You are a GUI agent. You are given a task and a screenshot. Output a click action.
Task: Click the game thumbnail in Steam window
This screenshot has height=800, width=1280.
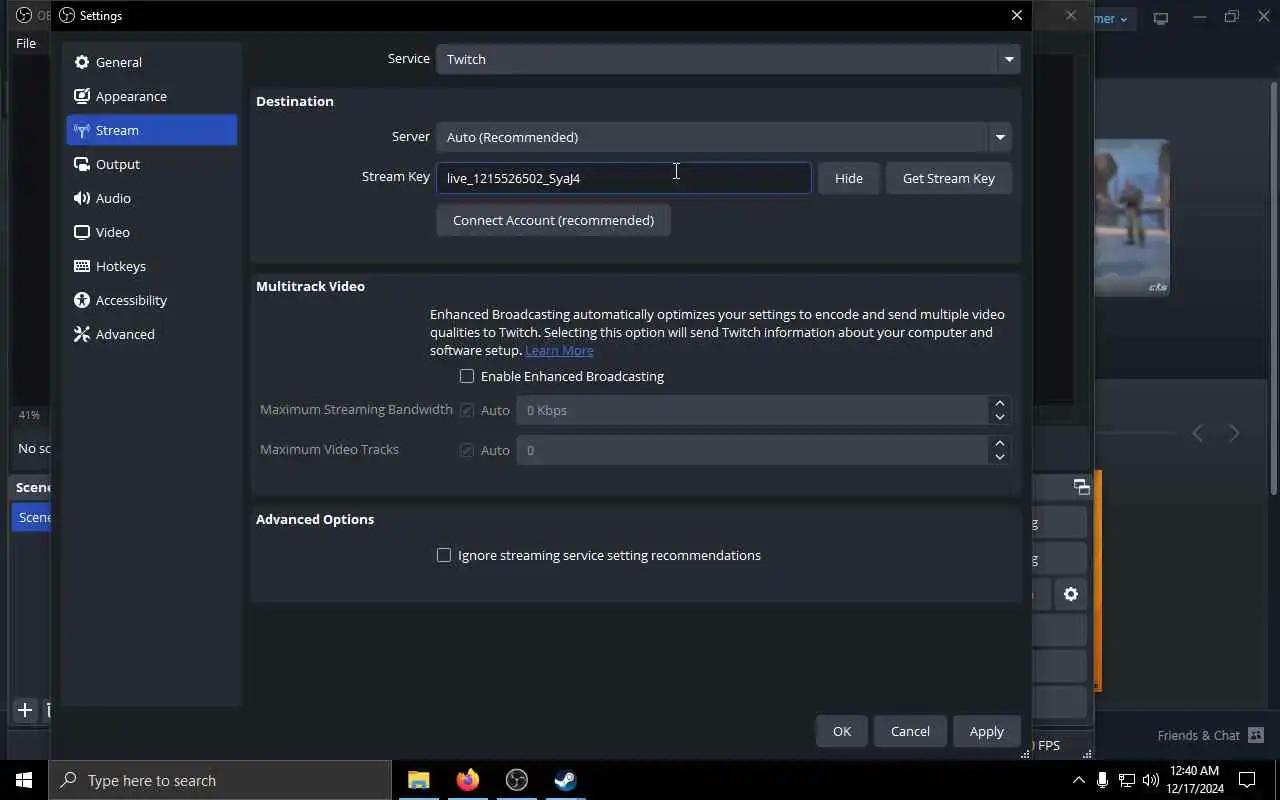pos(1132,217)
